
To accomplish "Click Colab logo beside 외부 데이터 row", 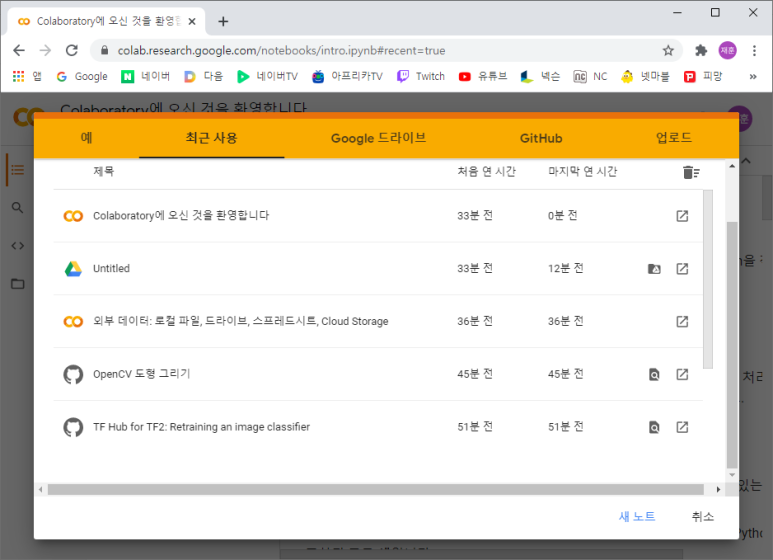I will pos(73,321).
